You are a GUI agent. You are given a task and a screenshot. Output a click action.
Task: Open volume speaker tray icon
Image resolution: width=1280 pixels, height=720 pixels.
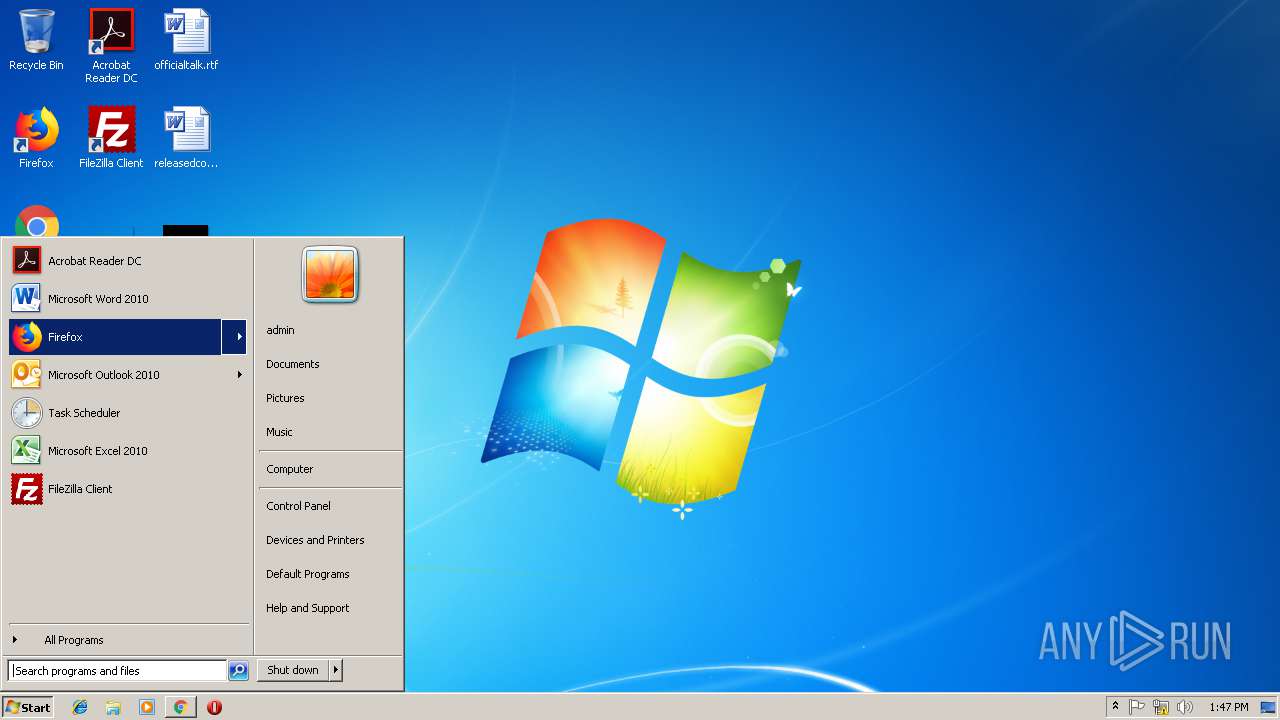pos(1185,707)
